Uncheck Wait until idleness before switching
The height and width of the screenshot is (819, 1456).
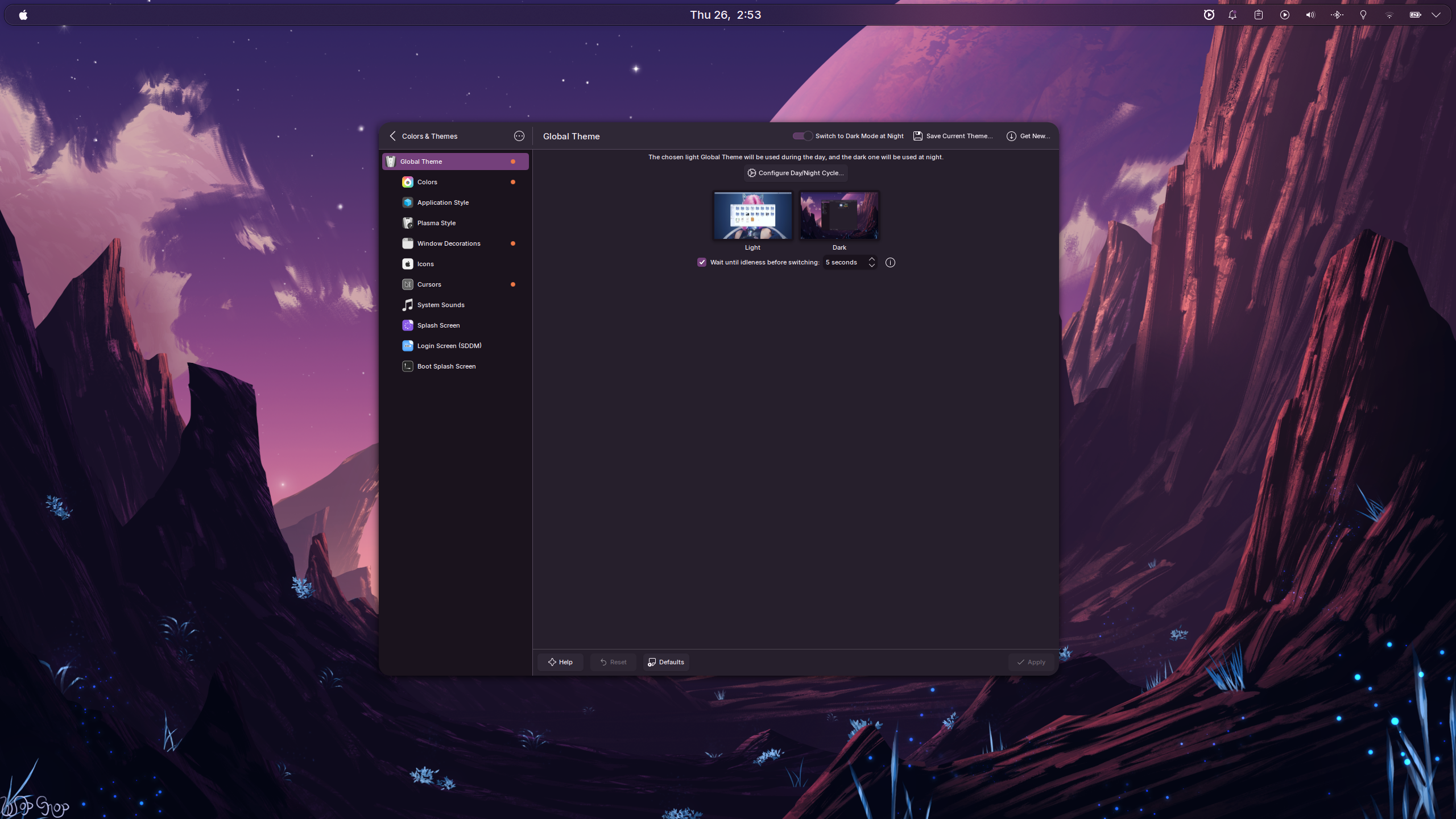click(702, 262)
